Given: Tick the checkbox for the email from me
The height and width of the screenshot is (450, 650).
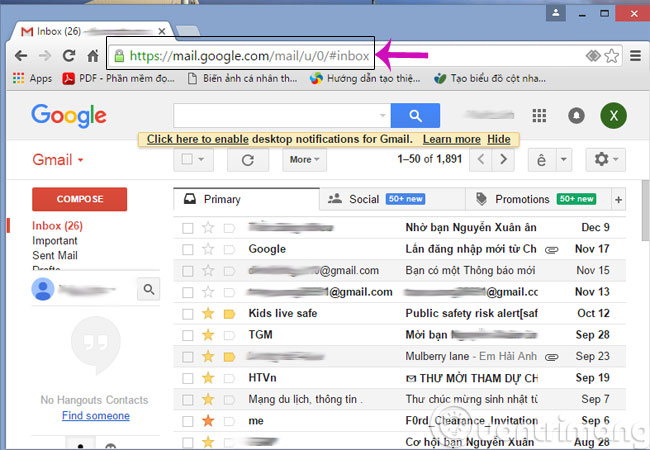Looking at the screenshot, I should click(x=188, y=421).
